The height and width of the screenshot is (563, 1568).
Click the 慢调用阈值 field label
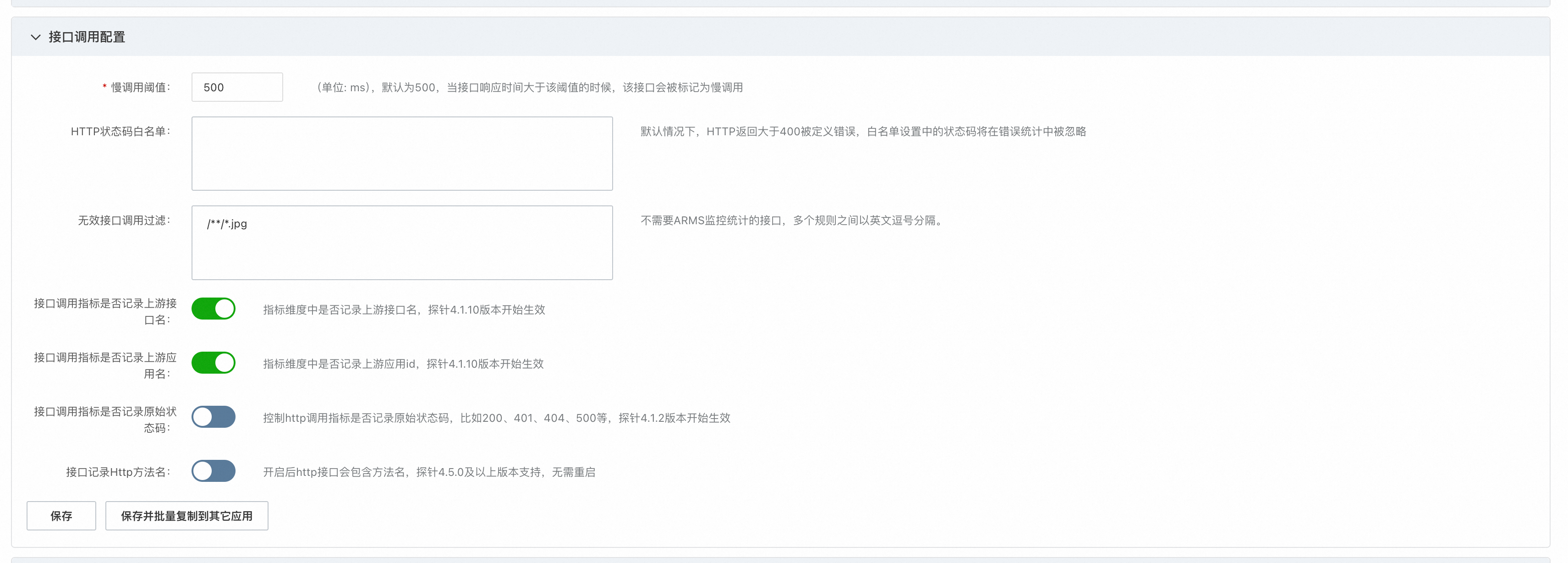coord(140,88)
